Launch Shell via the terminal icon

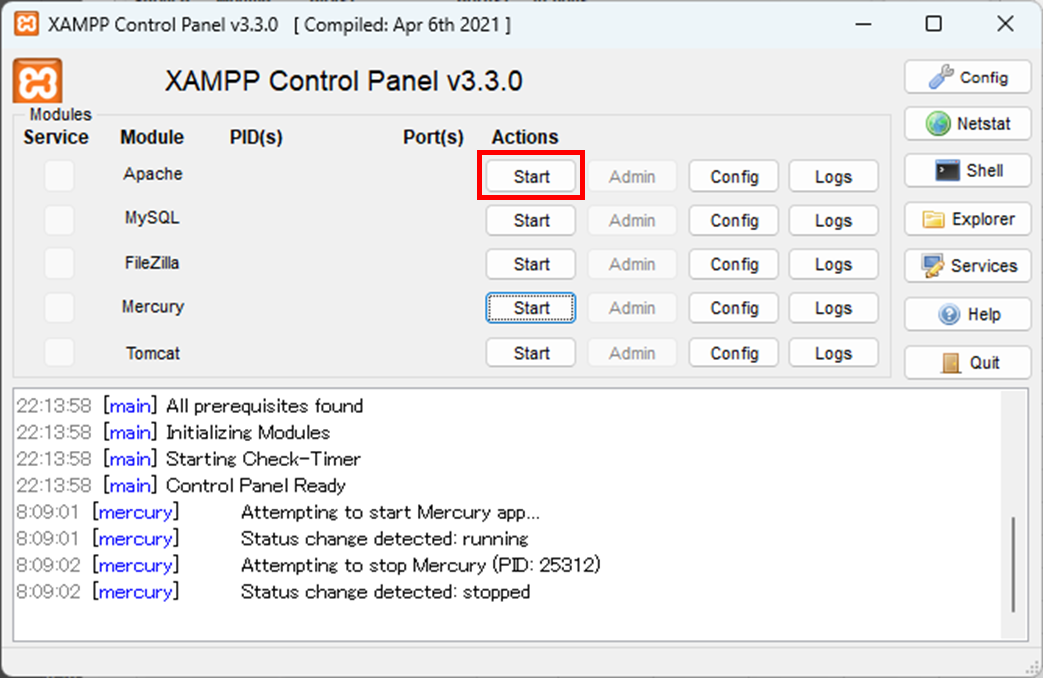[x=966, y=170]
